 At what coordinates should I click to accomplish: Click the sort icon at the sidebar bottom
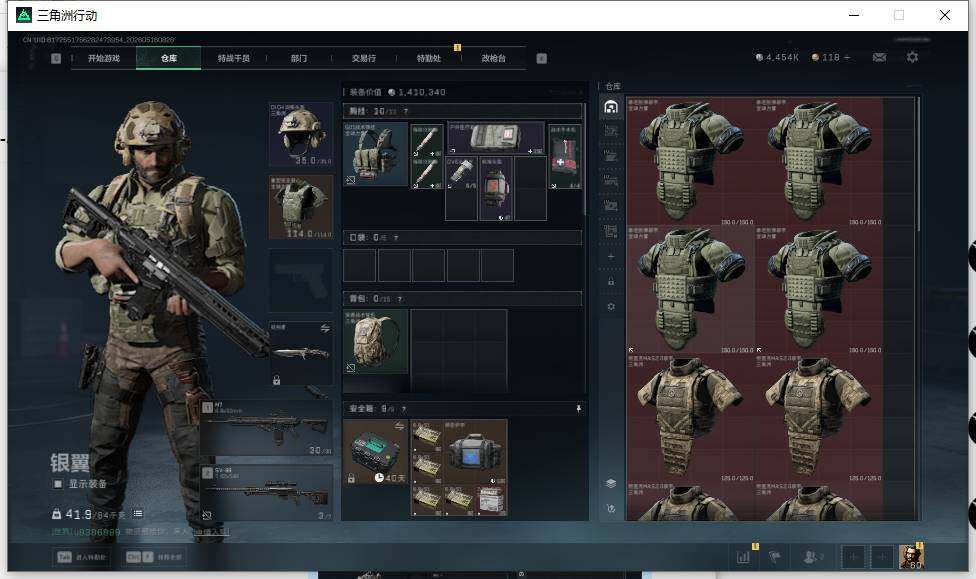click(611, 508)
